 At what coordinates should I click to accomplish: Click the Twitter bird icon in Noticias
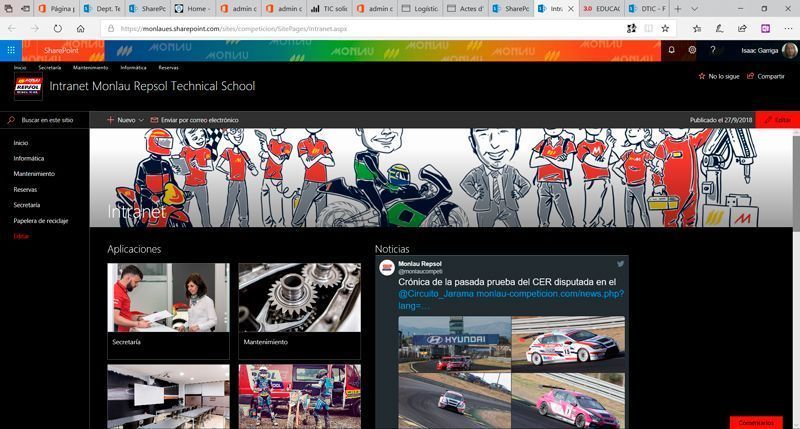tap(620, 264)
